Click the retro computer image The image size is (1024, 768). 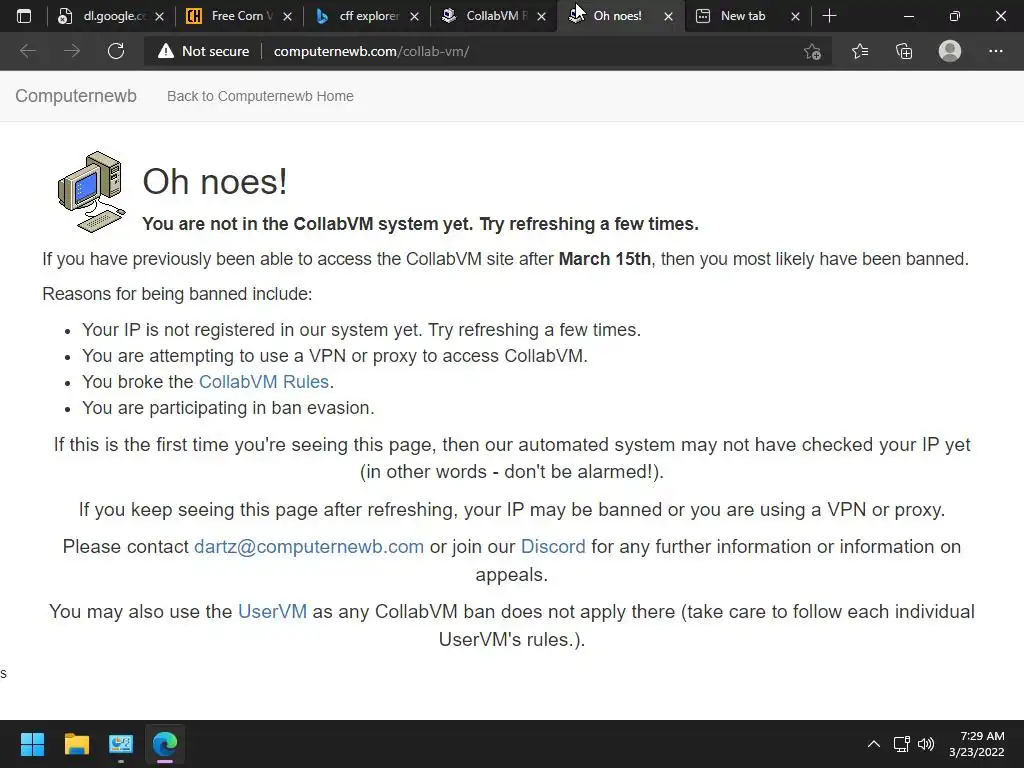pyautogui.click(x=91, y=192)
